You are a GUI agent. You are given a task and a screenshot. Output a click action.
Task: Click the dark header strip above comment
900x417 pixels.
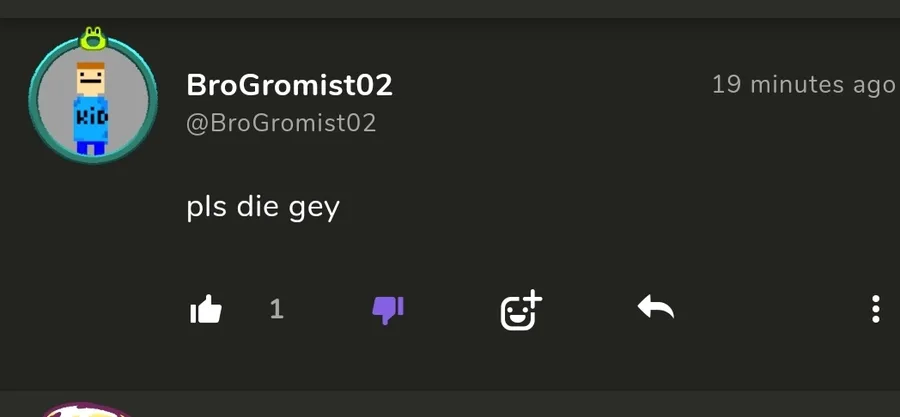(x=450, y=9)
